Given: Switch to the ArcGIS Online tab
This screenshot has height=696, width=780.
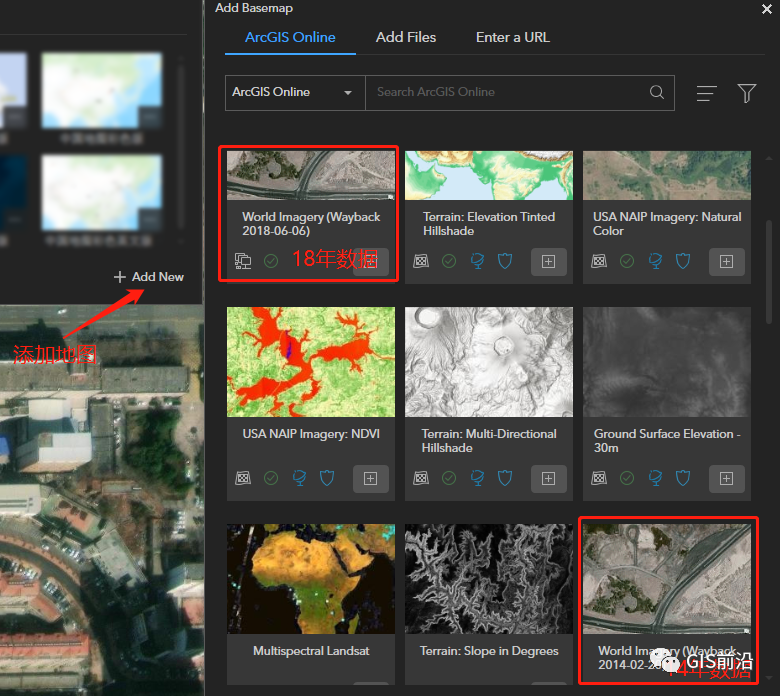Looking at the screenshot, I should pyautogui.click(x=290, y=37).
